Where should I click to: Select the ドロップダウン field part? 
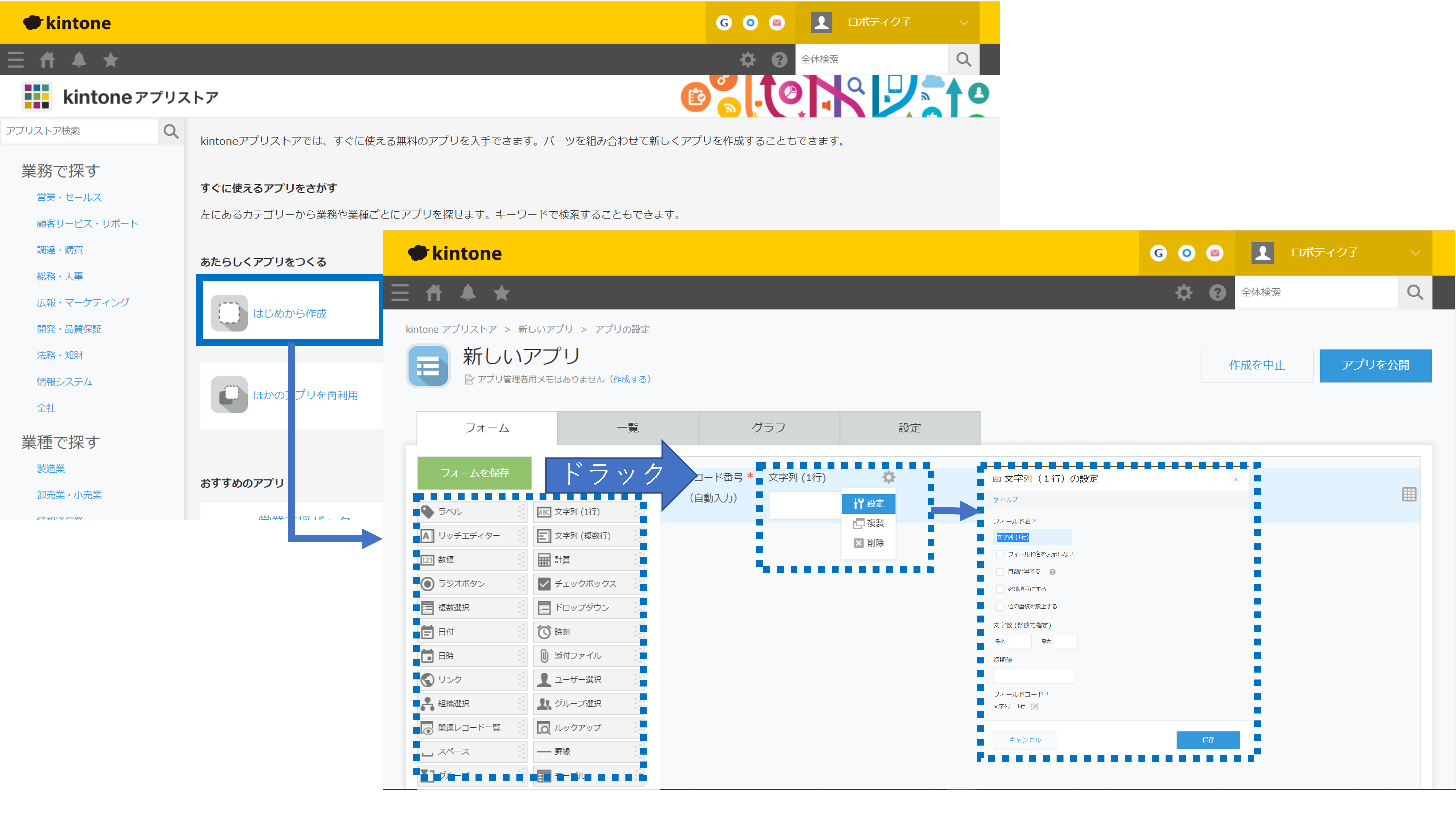tap(588, 608)
